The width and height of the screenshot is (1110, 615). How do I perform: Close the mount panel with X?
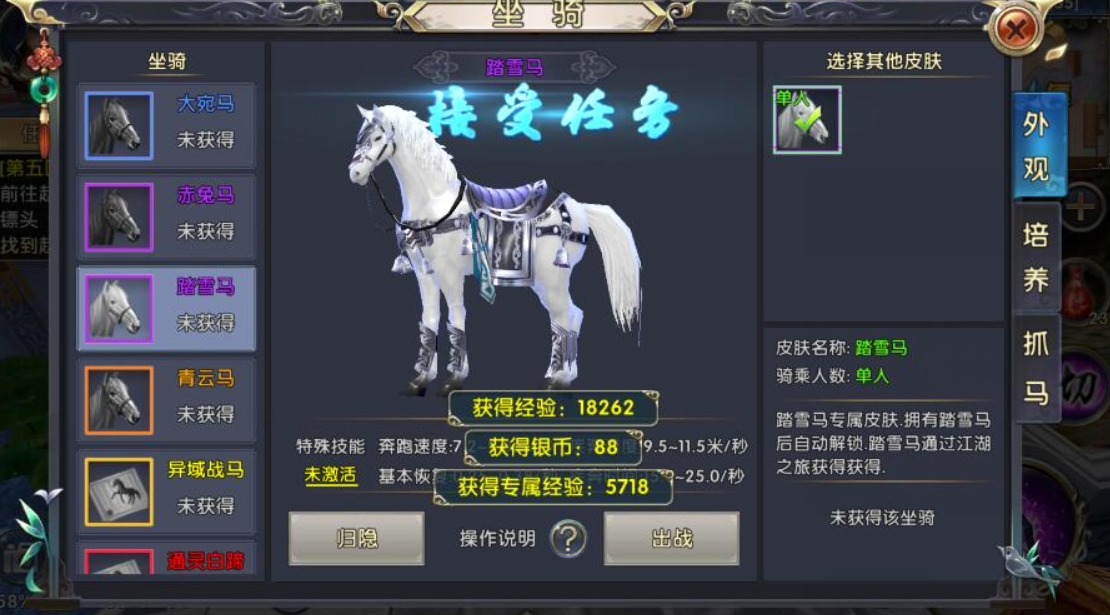pyautogui.click(x=1016, y=30)
